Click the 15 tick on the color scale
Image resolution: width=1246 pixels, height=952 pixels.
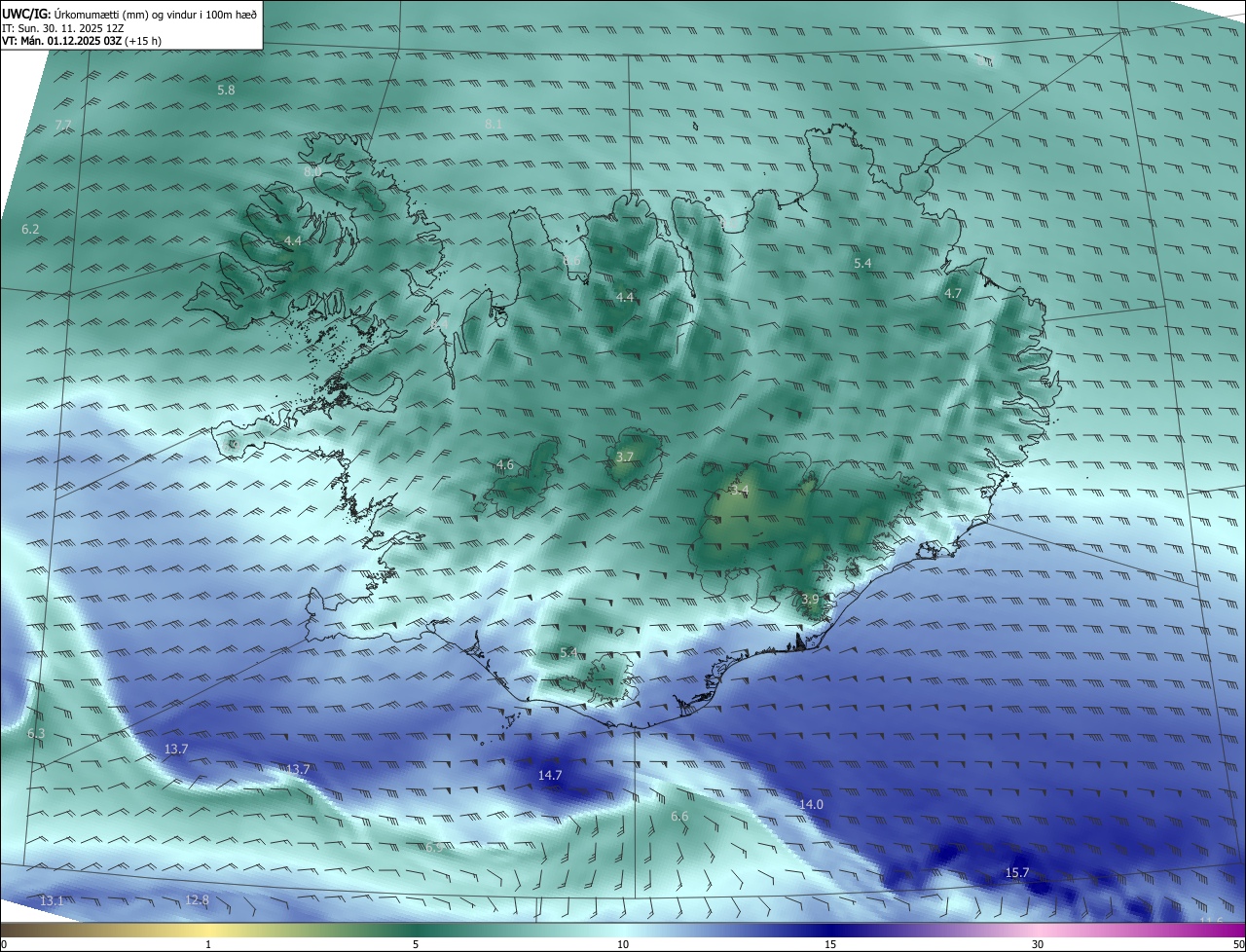click(x=830, y=944)
